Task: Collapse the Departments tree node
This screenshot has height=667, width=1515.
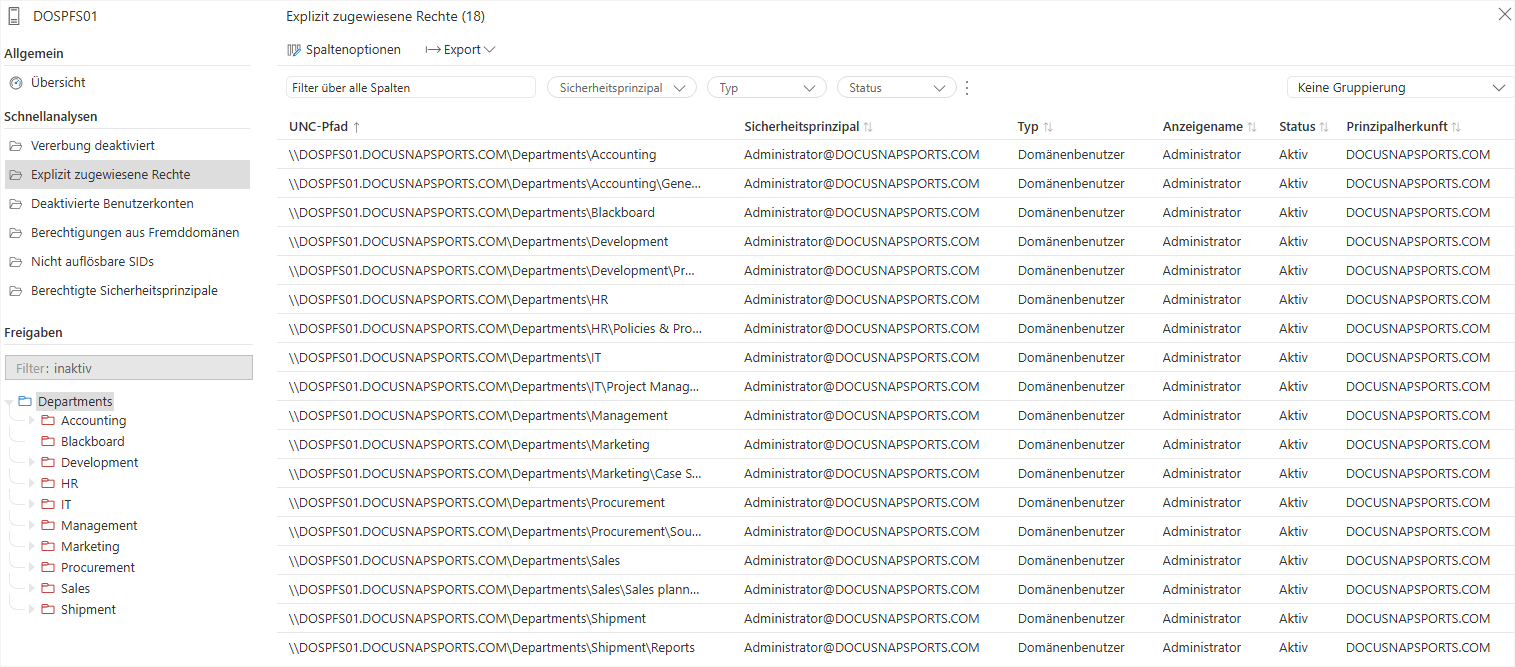Action: 9,401
